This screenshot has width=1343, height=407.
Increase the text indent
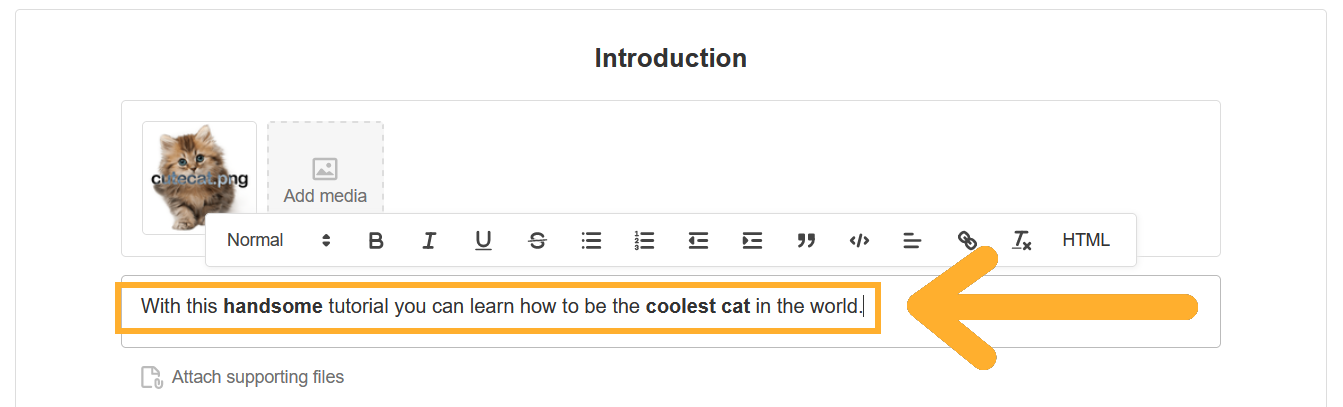pyautogui.click(x=752, y=241)
